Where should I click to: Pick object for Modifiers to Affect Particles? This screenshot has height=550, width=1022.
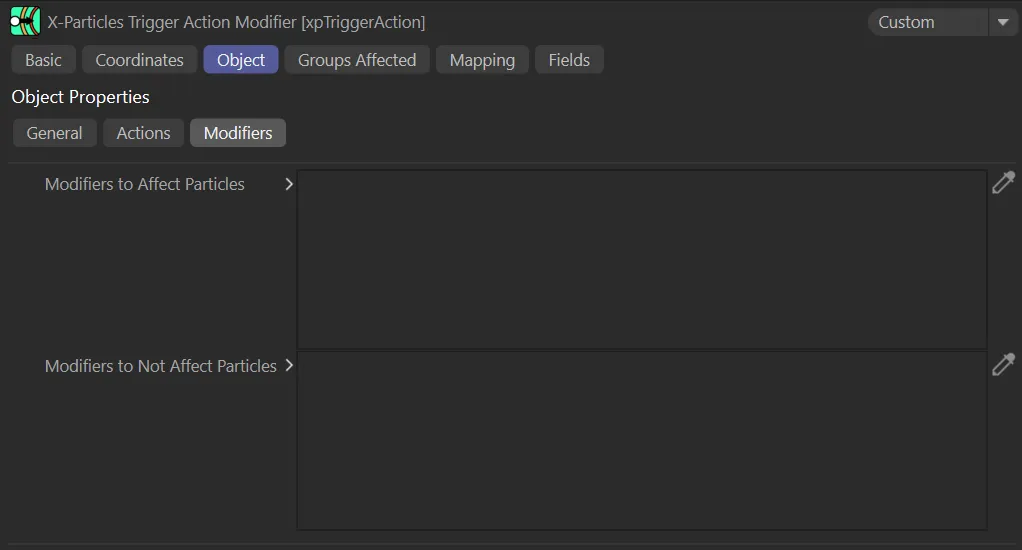click(x=1003, y=182)
